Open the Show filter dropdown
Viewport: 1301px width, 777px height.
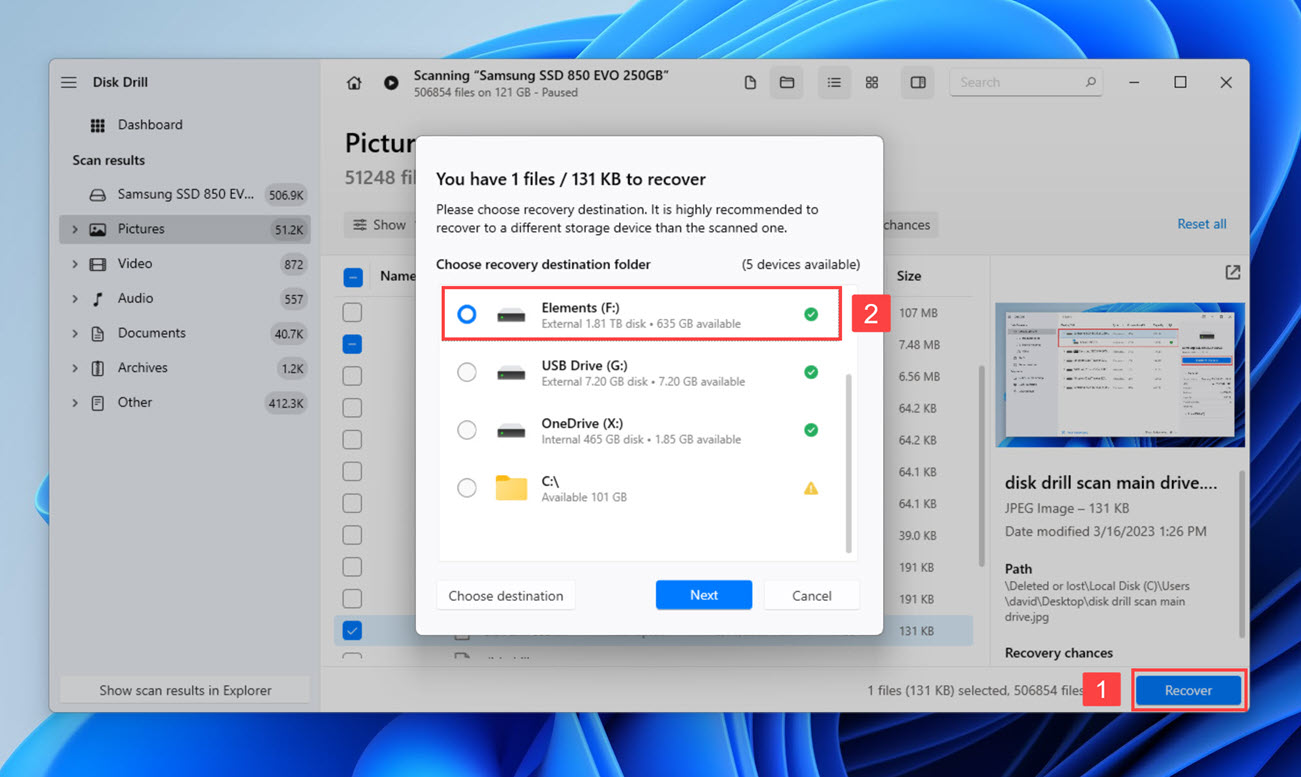click(379, 225)
